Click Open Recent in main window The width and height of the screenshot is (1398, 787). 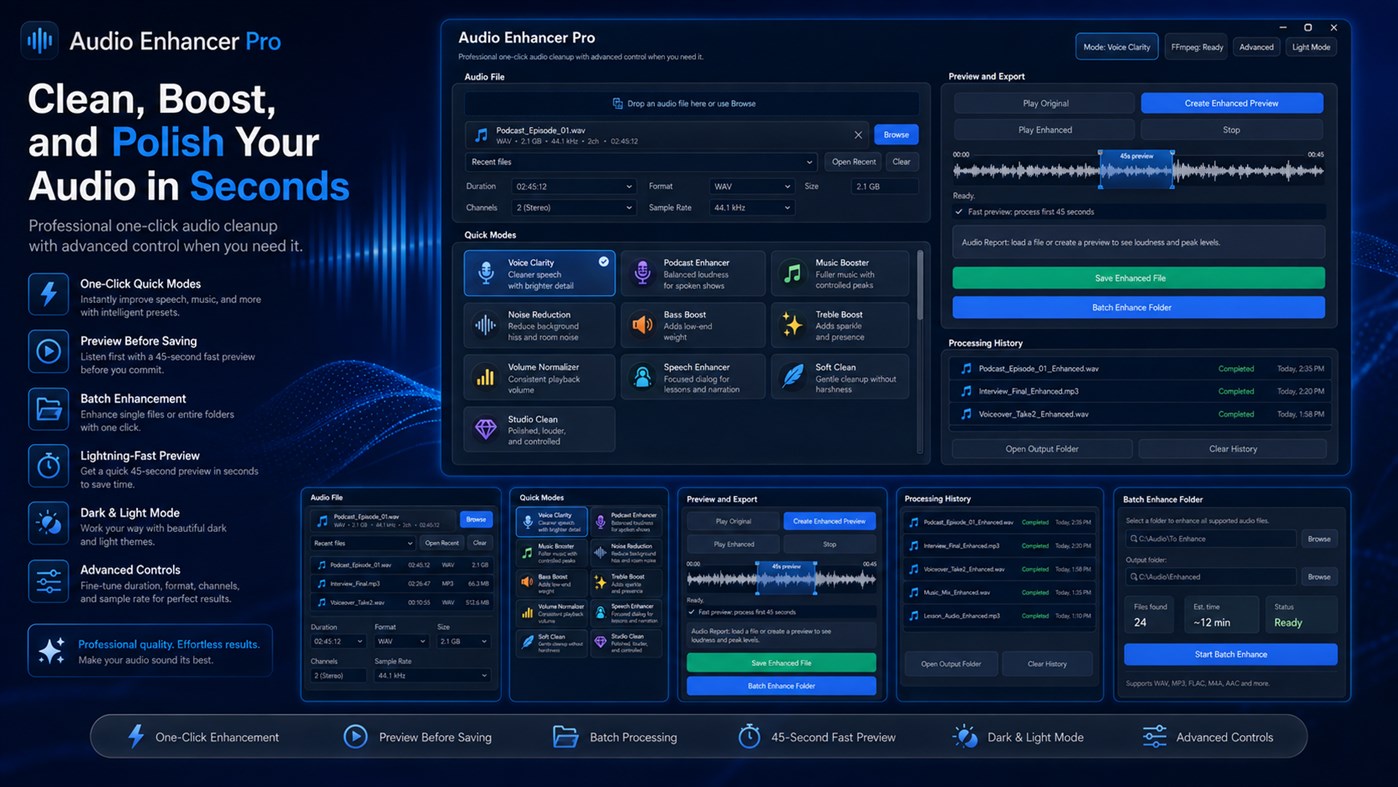click(x=853, y=162)
